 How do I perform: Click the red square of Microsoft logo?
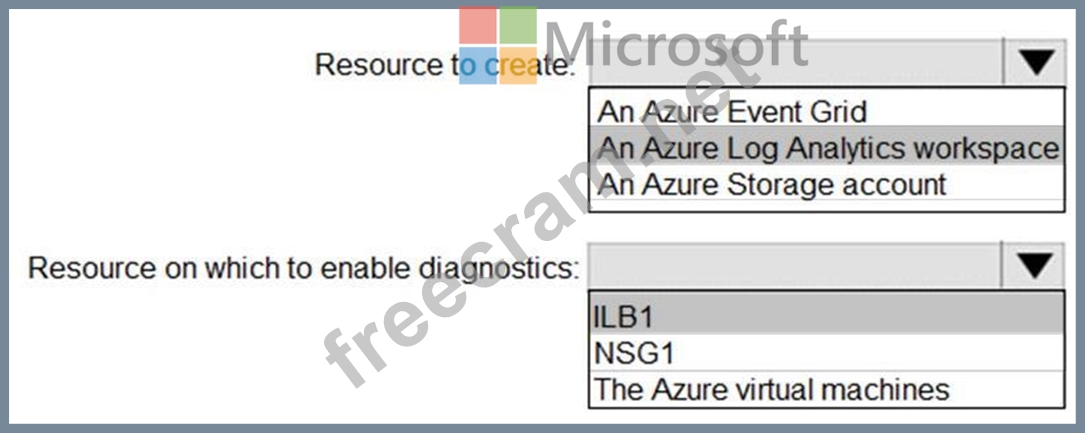(x=478, y=25)
